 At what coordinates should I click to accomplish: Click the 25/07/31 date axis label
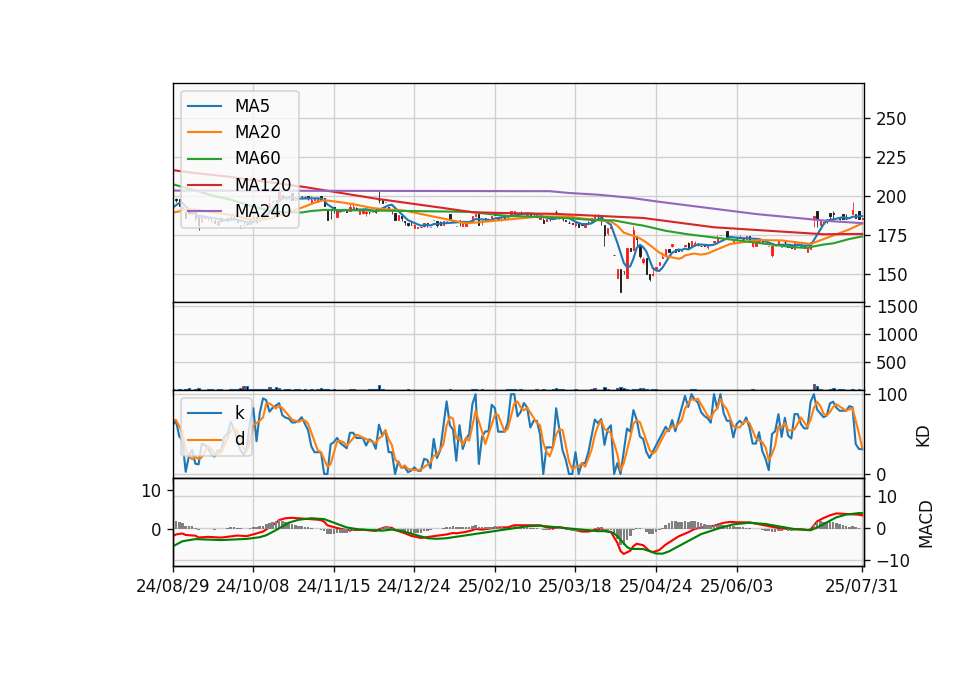[861, 586]
